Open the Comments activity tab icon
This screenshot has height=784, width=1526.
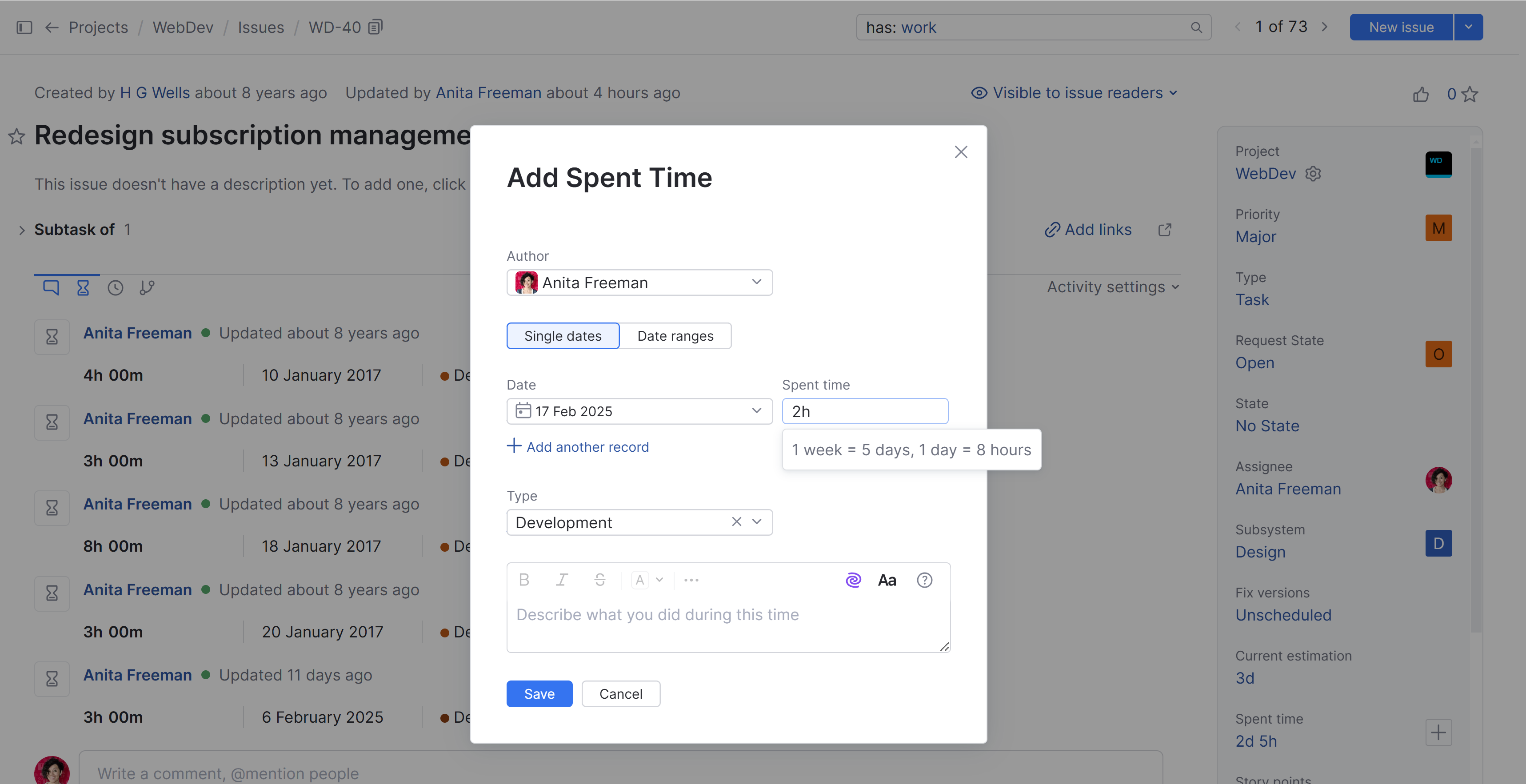51,288
